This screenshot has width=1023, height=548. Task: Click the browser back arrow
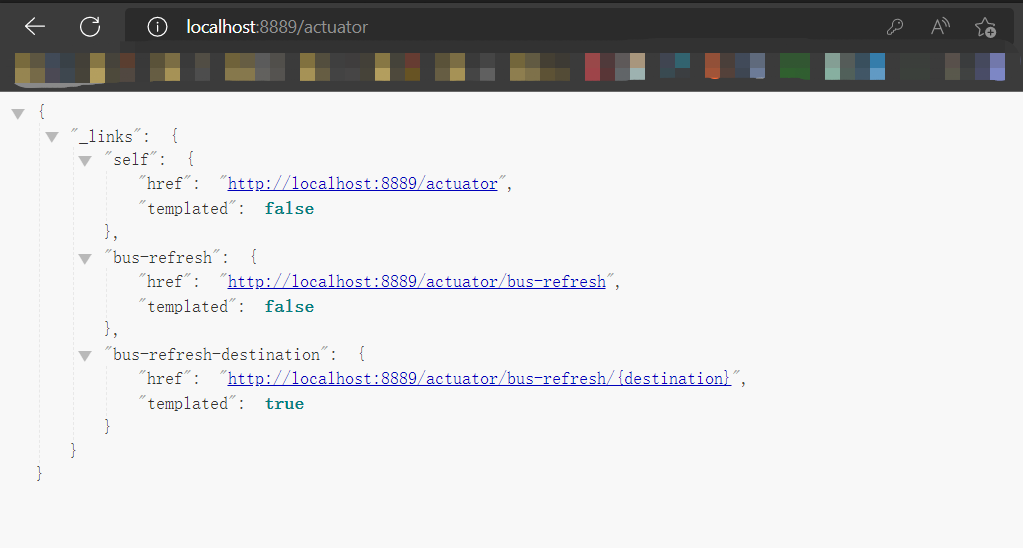click(35, 27)
